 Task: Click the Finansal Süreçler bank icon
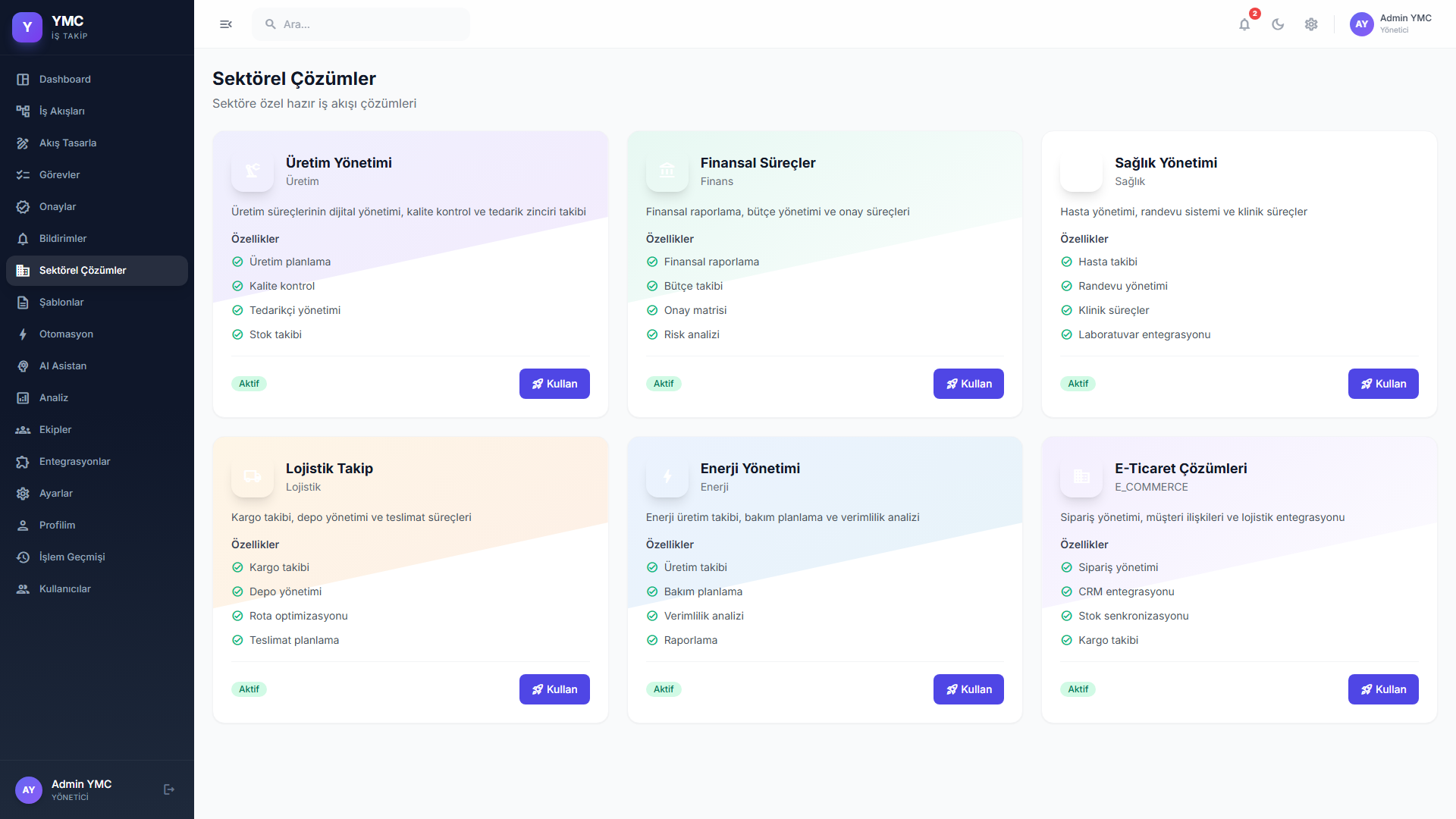point(667,171)
